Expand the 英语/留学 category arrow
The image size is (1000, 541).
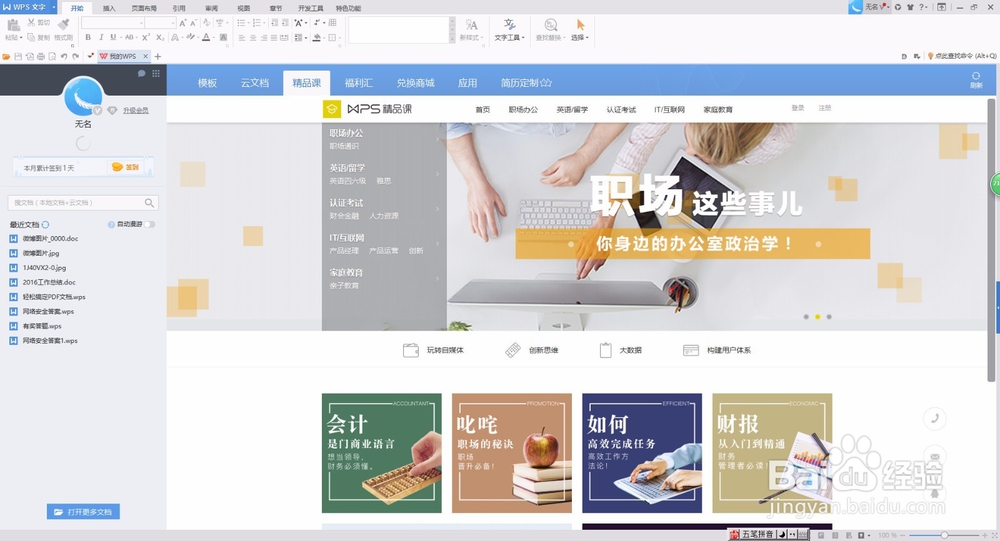click(438, 174)
